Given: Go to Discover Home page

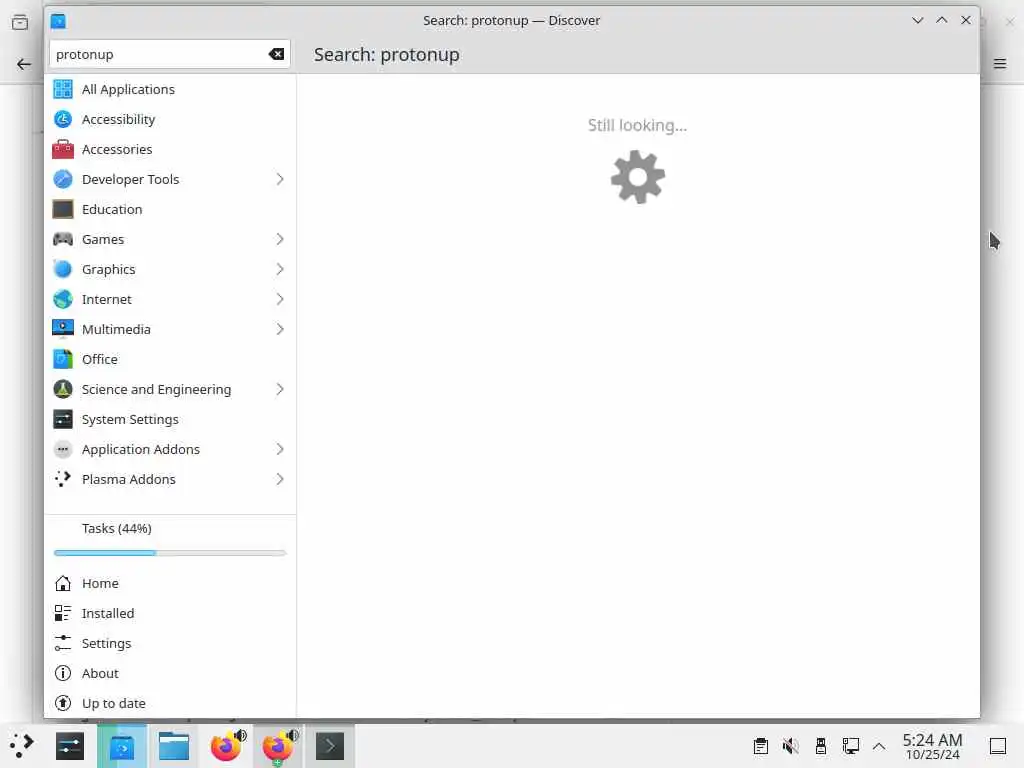Looking at the screenshot, I should point(170,584).
